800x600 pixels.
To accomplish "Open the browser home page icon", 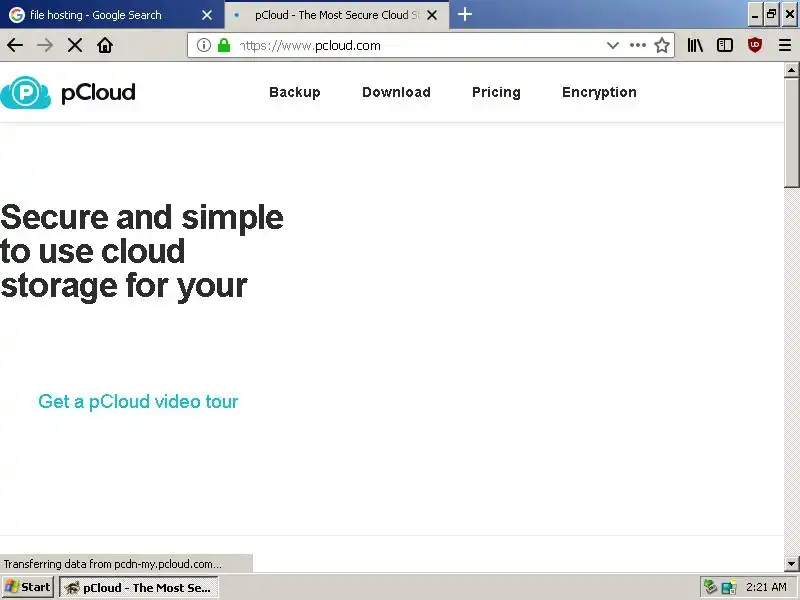I will [x=105, y=45].
